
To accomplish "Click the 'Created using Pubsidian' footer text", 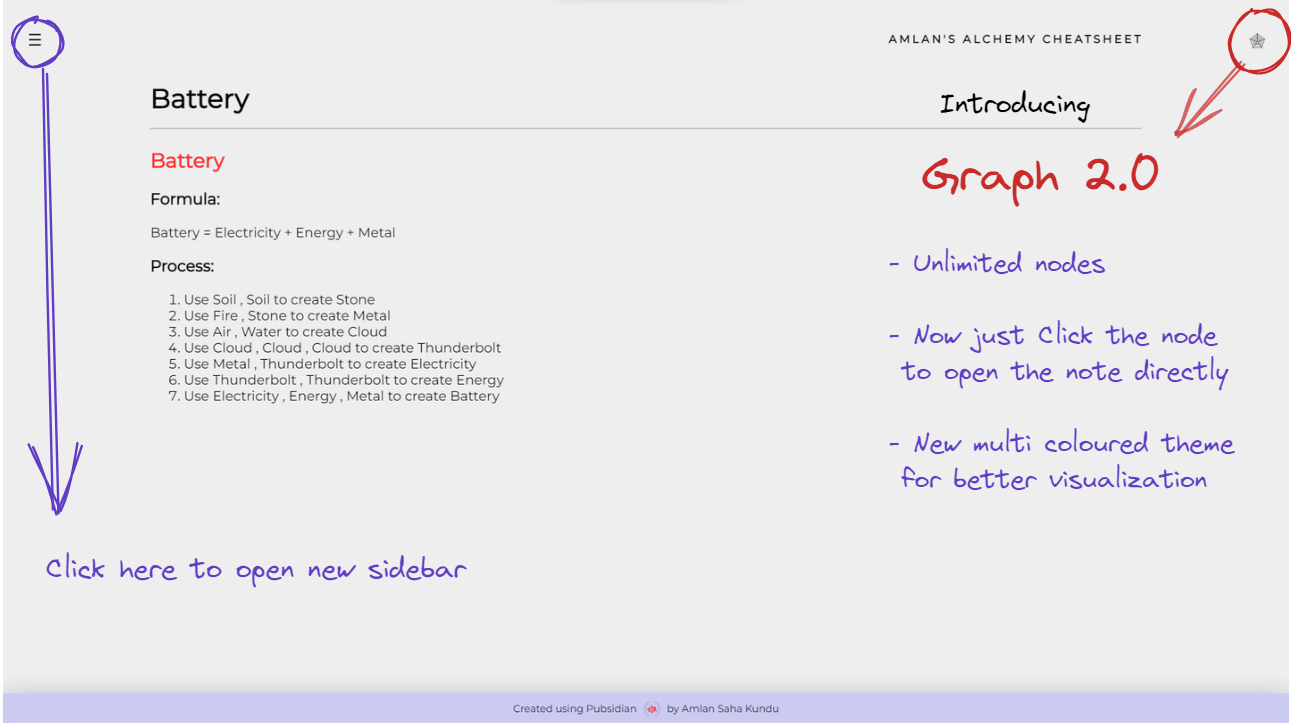I will [x=574, y=709].
